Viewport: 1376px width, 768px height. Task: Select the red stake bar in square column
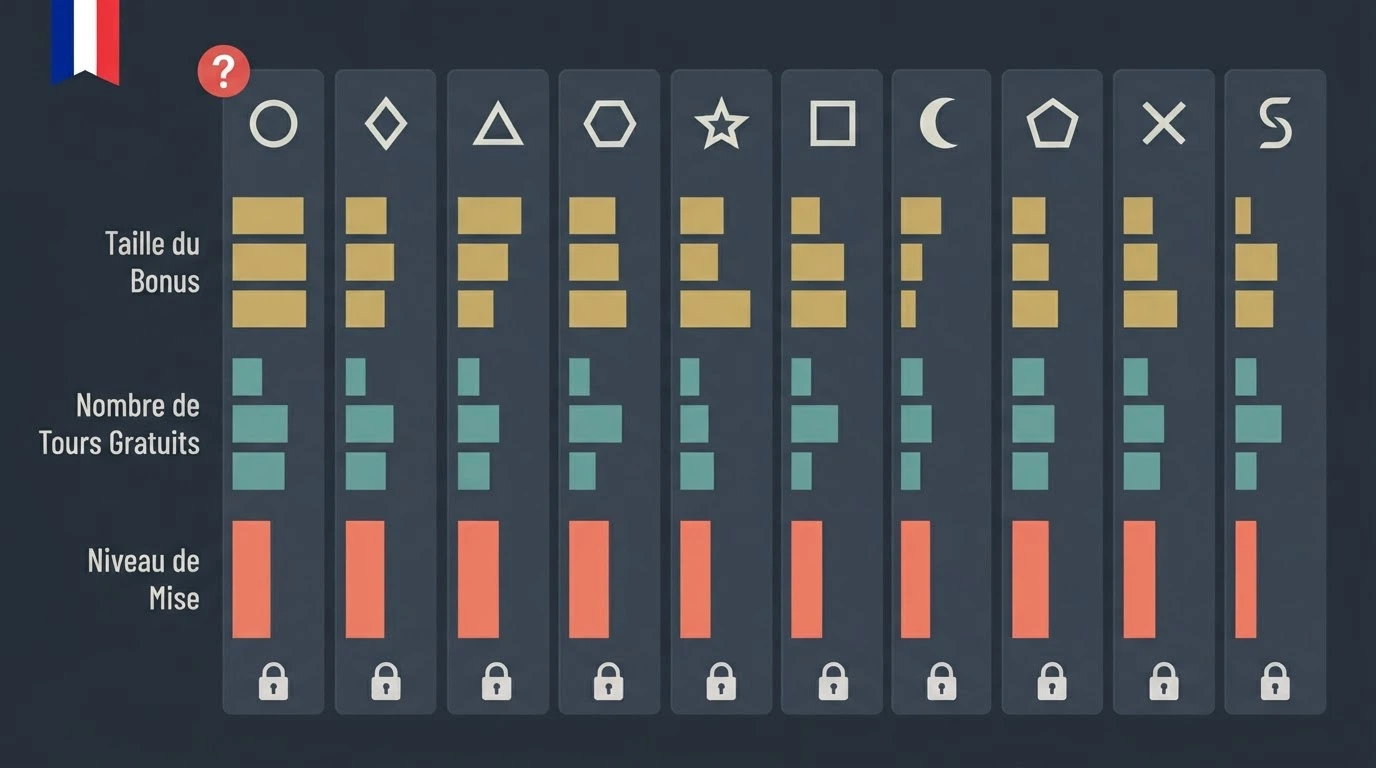[807, 579]
